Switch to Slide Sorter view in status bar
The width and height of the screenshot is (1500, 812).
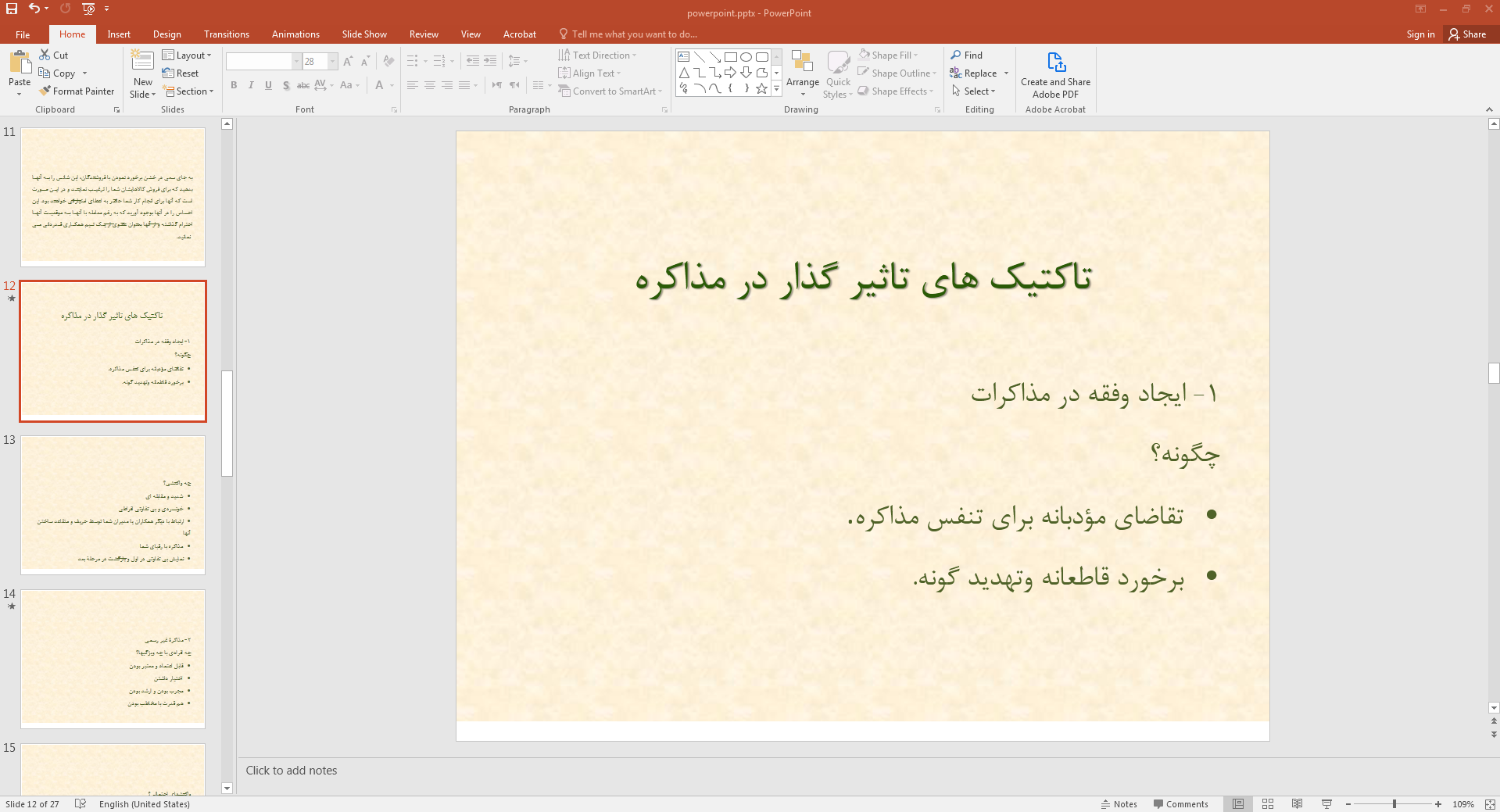(1268, 804)
